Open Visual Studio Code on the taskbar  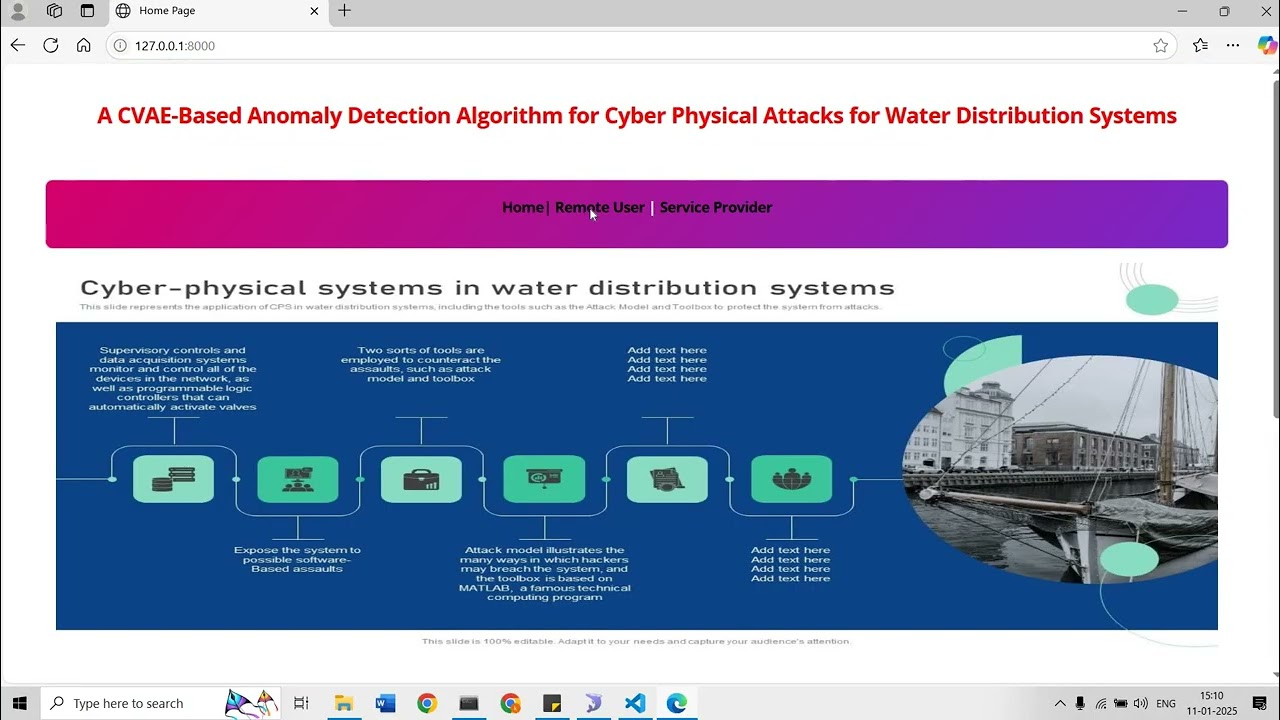635,703
